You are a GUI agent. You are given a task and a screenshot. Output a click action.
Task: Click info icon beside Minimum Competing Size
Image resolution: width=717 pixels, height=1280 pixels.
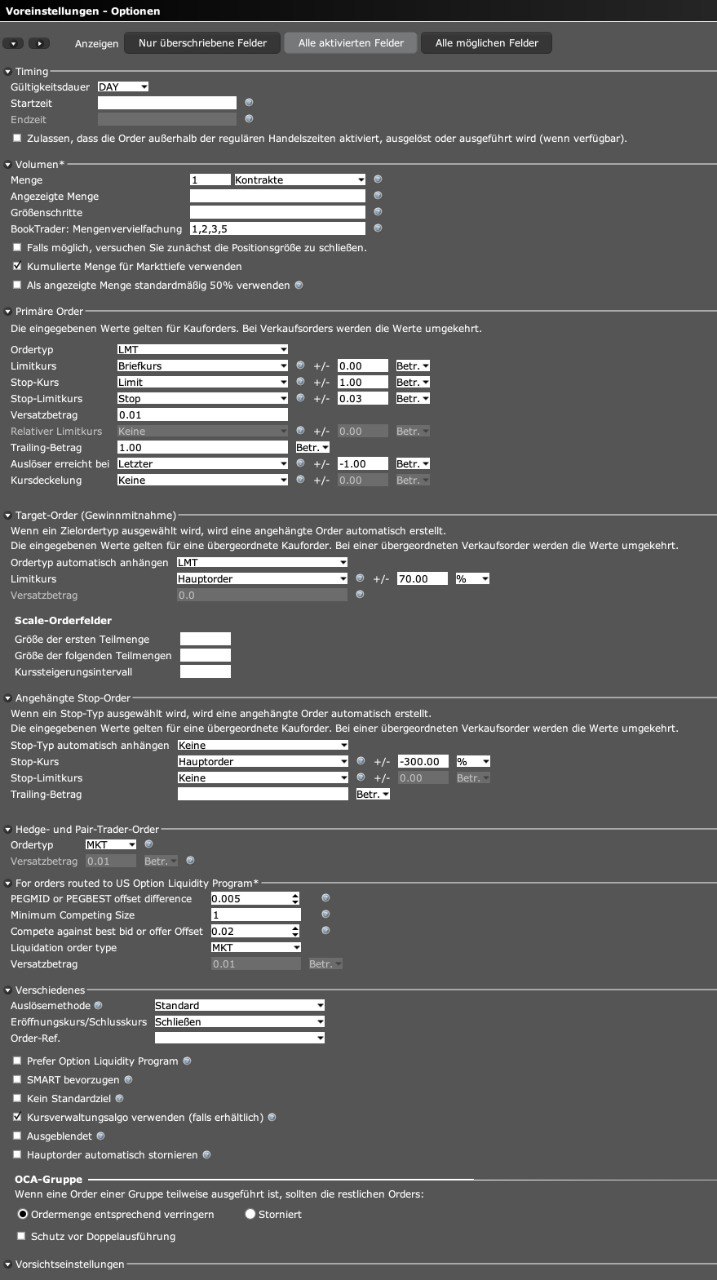point(325,915)
